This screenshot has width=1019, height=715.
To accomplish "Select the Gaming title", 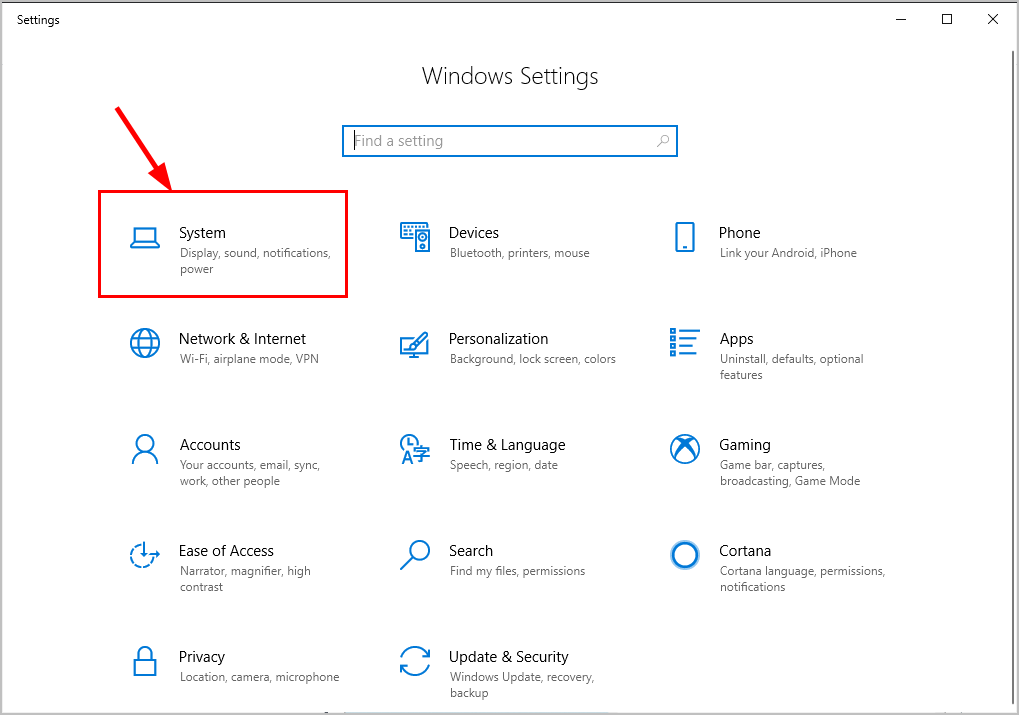I will pos(745,445).
